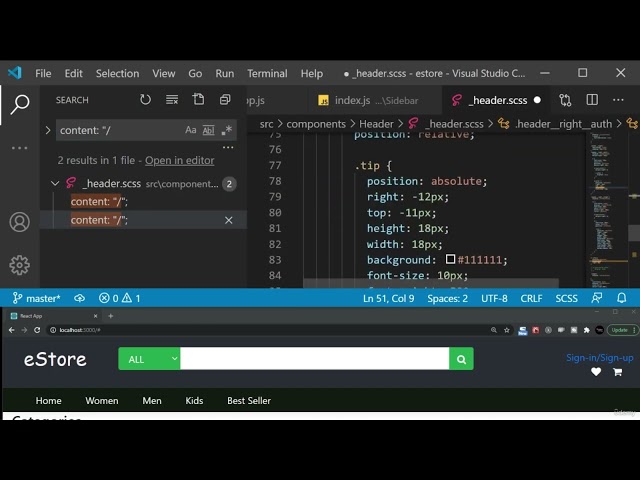640x480 pixels.
Task: Open the Search view in the activity bar
Action: tap(20, 104)
